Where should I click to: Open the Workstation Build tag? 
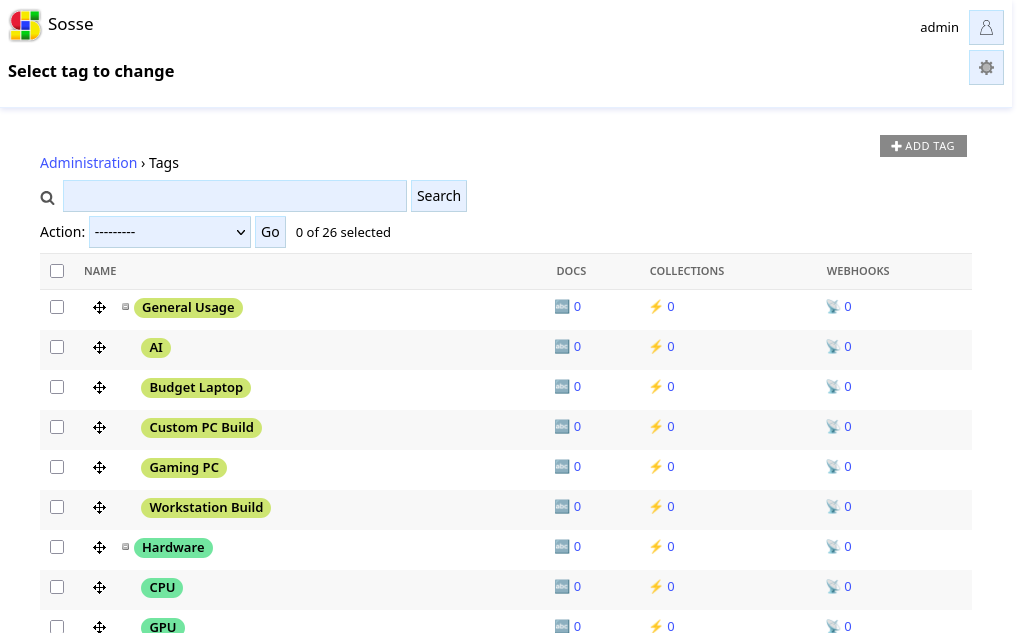(206, 508)
